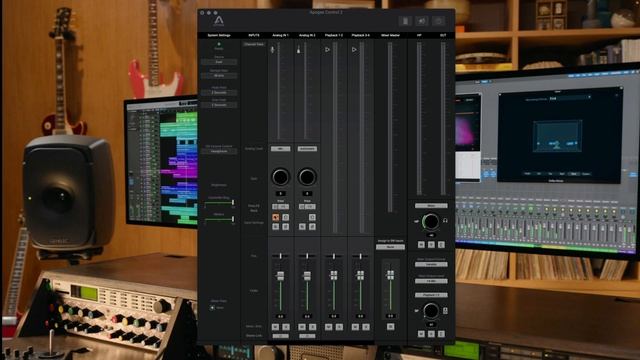This screenshot has width=640, height=360.
Task: Solo the Playback 3-4 channel
Action: click(x=366, y=327)
